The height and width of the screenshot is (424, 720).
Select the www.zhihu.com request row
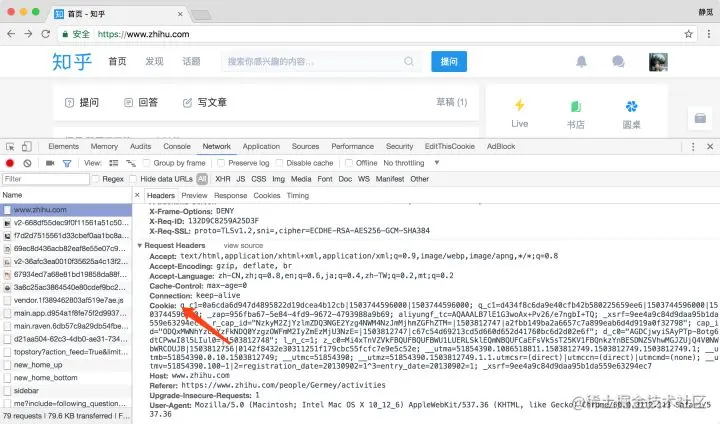pos(66,210)
